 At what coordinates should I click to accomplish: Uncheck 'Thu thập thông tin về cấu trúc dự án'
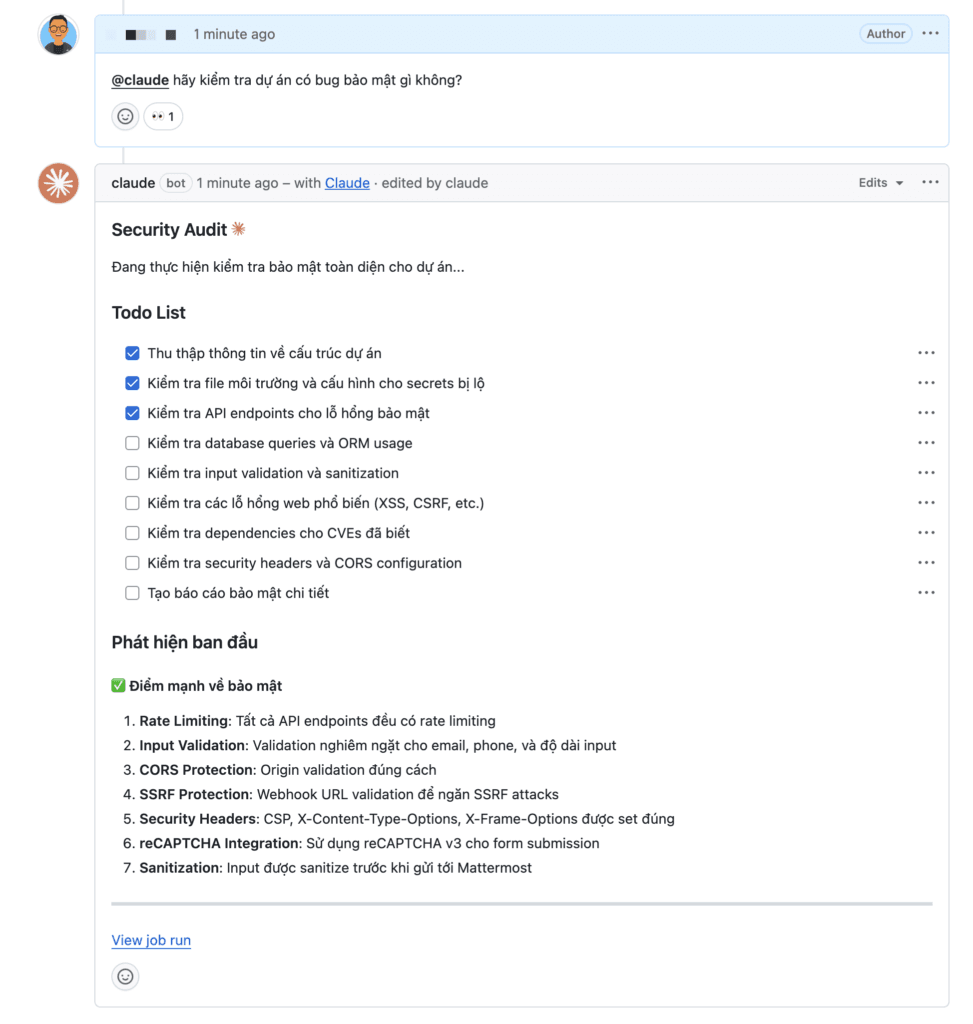pos(132,353)
